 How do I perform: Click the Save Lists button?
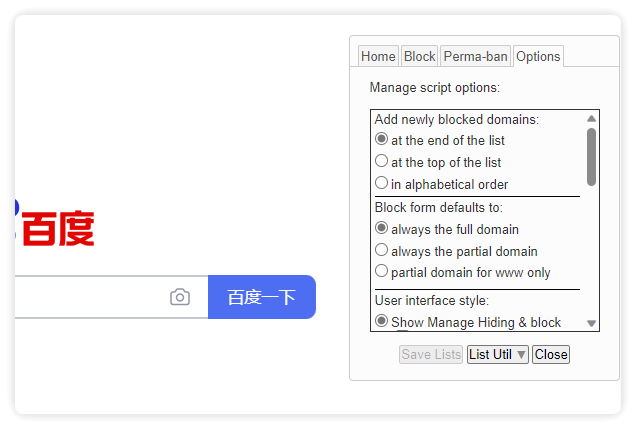431,354
